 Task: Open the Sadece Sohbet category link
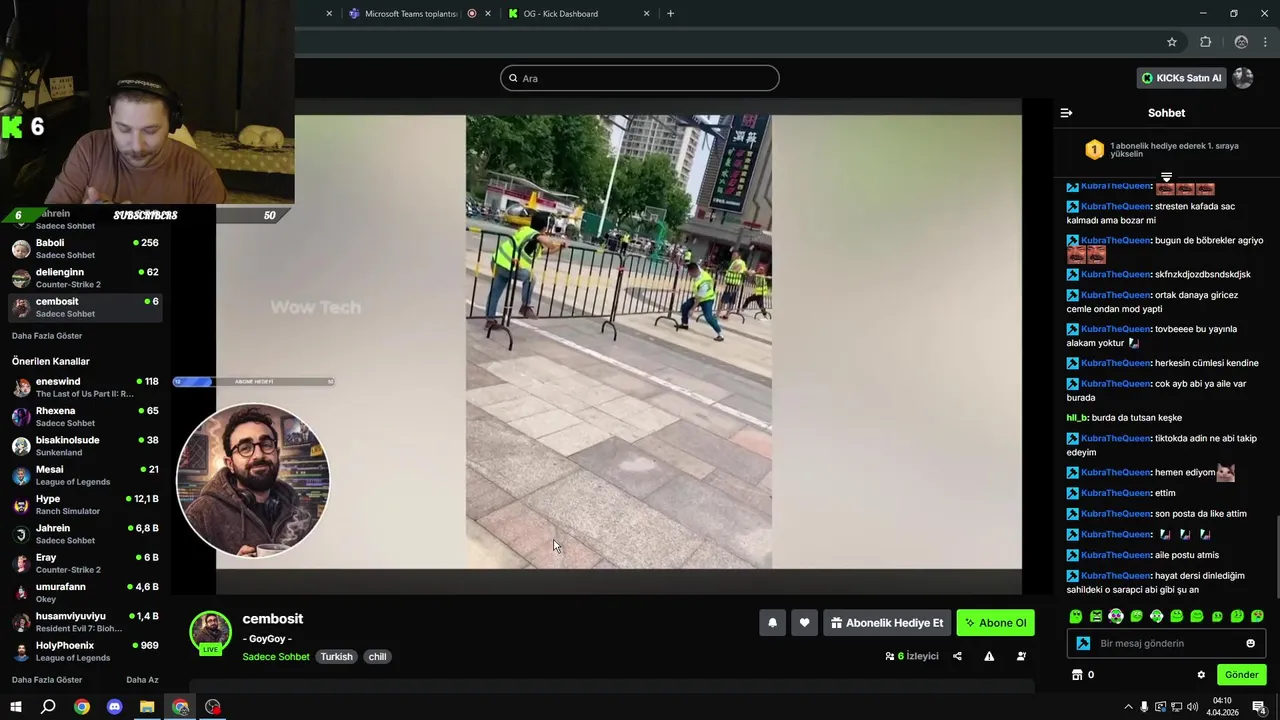276,657
